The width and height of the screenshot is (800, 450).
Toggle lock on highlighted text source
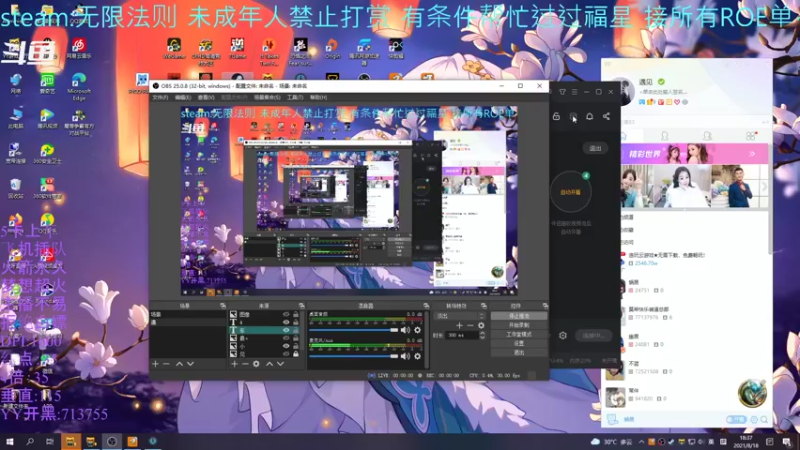coord(296,330)
